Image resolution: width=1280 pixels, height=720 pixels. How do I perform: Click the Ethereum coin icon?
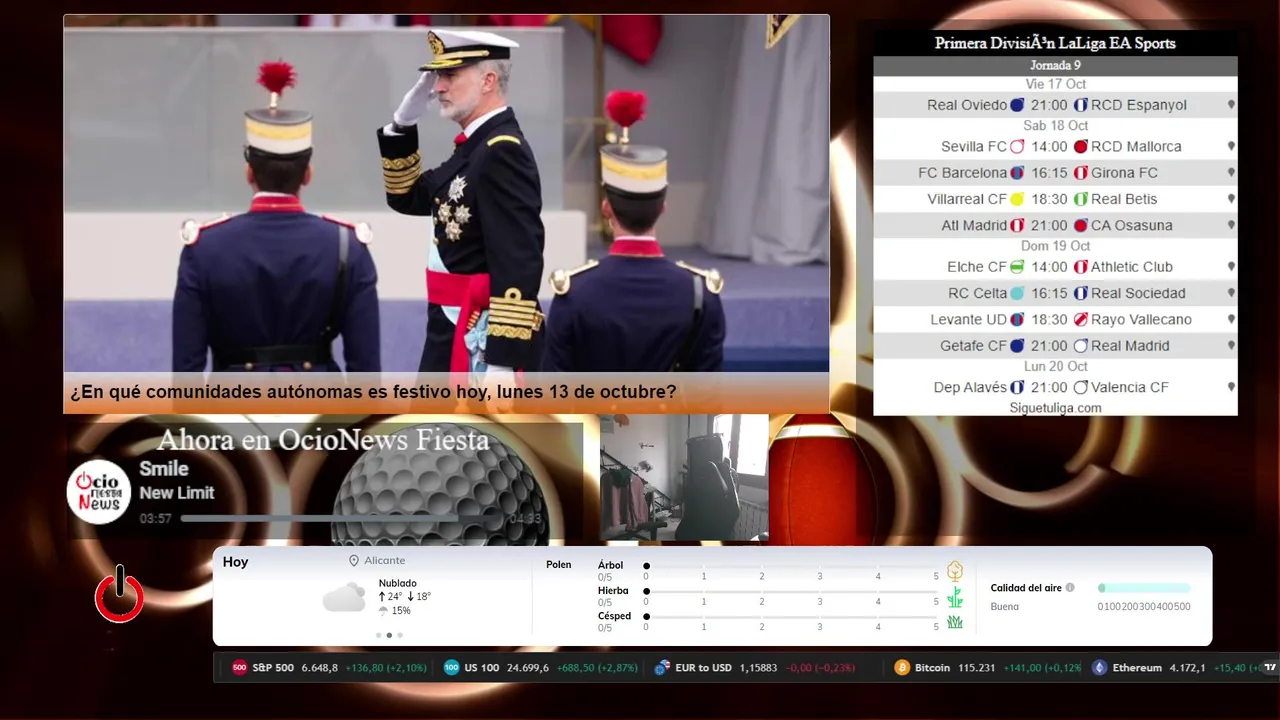pos(1100,668)
